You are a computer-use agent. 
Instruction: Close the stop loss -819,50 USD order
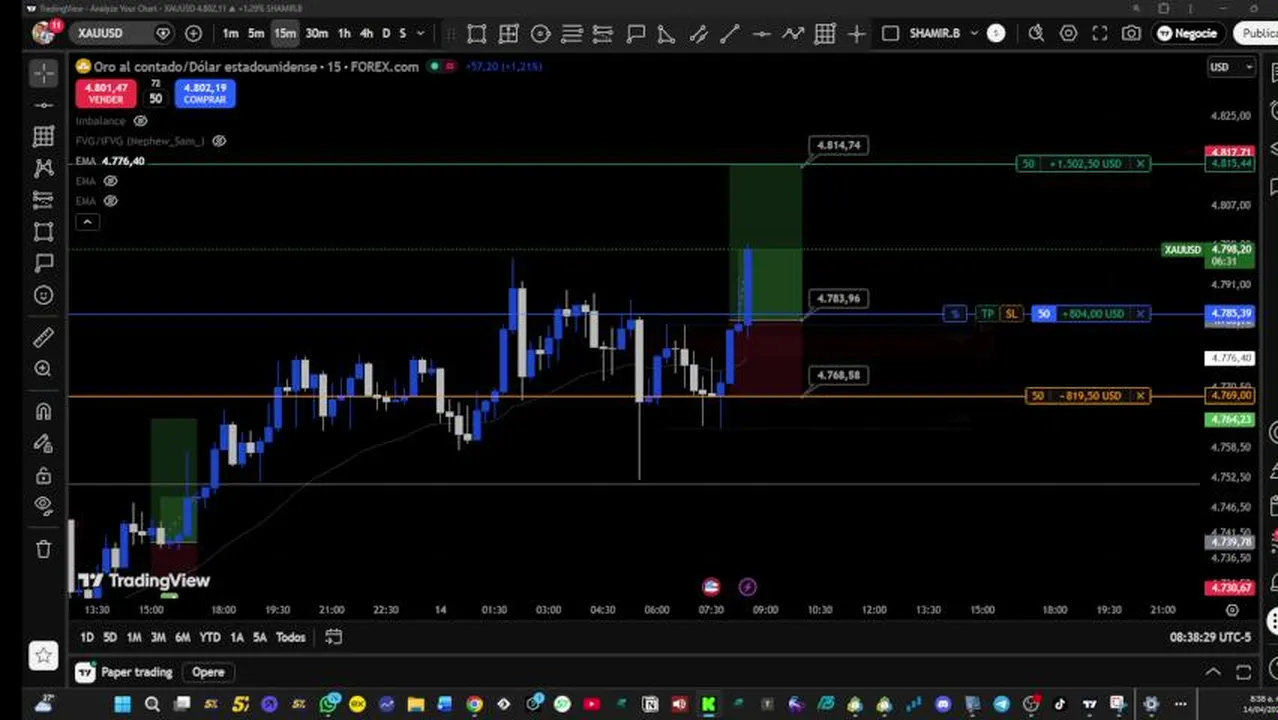(1140, 396)
